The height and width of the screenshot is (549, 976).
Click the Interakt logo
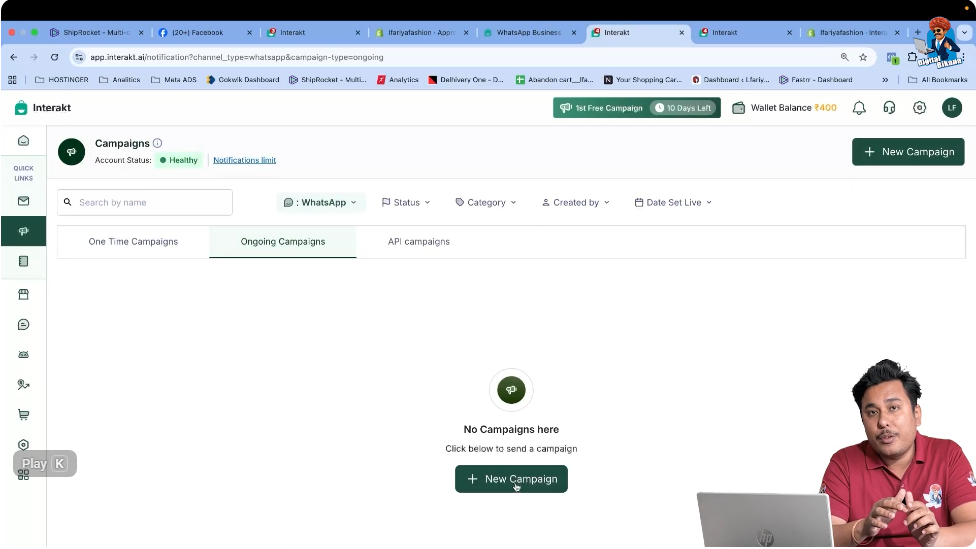point(42,108)
